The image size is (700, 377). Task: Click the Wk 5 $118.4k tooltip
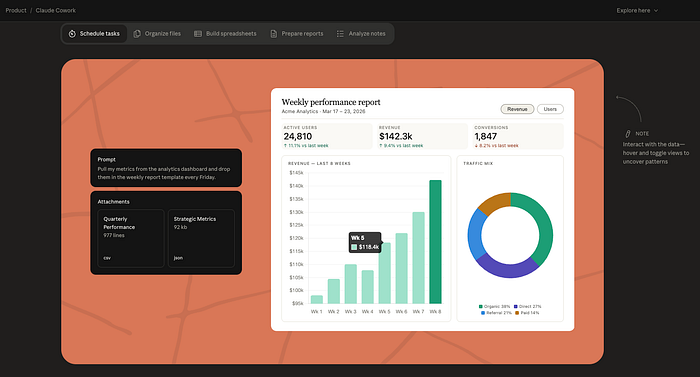click(365, 243)
